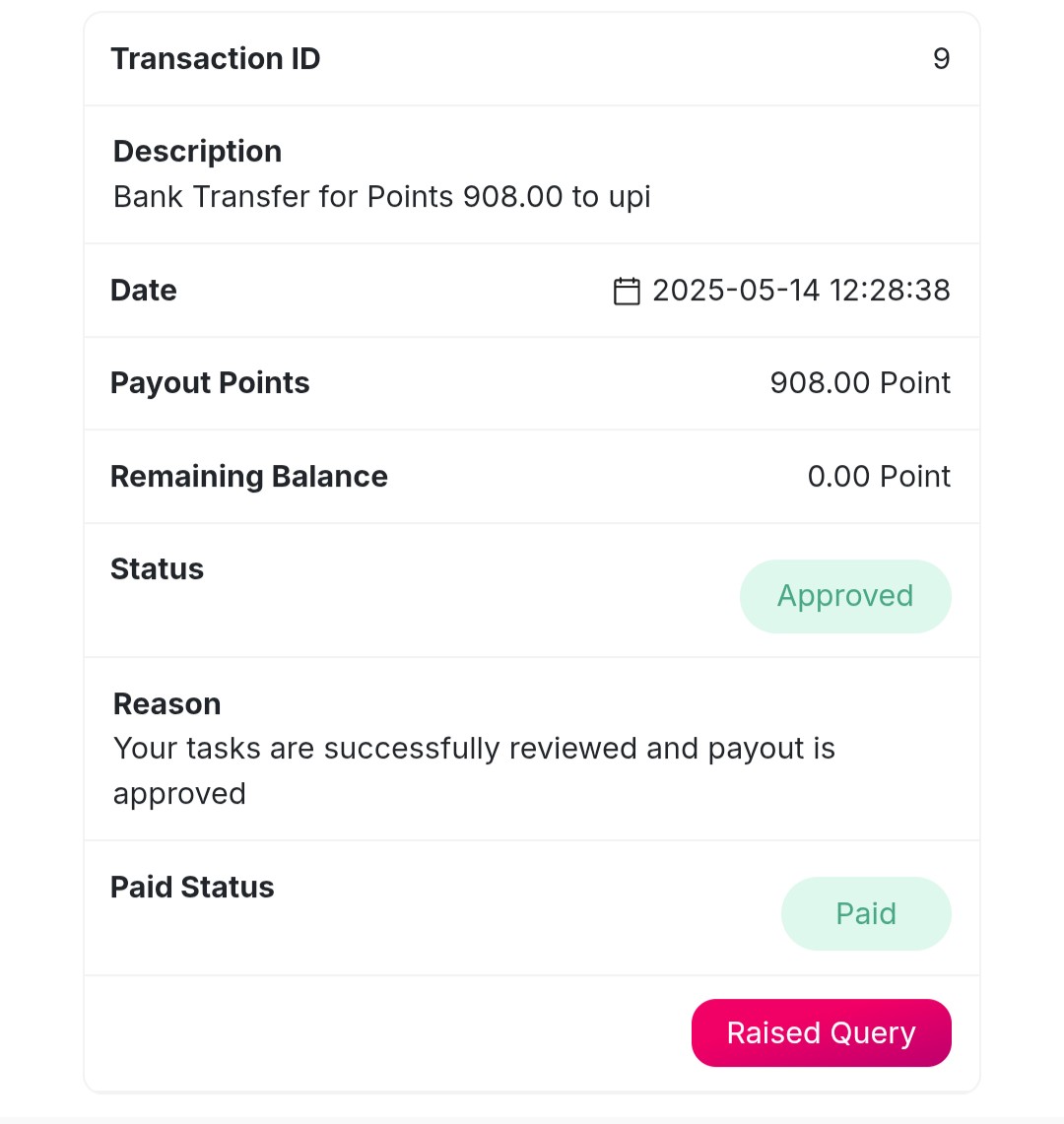Select the Paid status badge
This screenshot has height=1124, width=1064.
coord(866,914)
